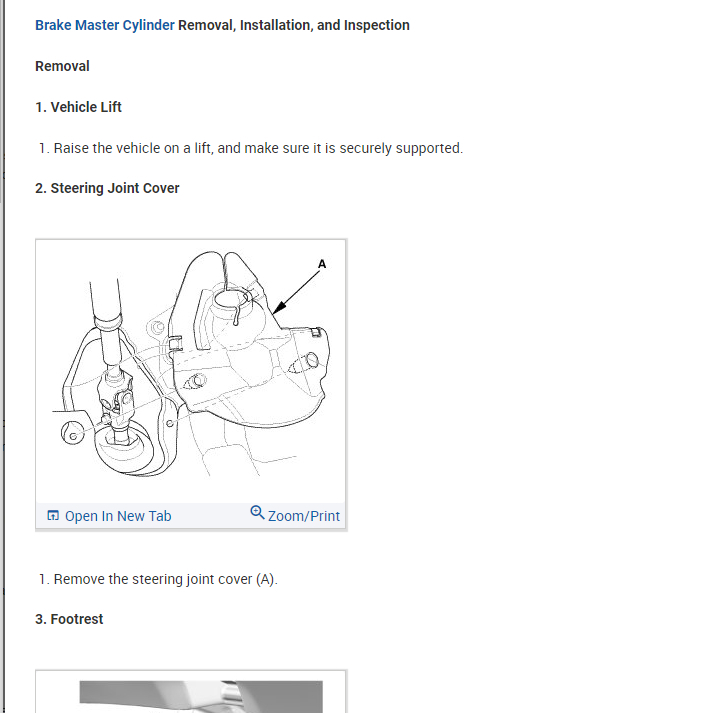728x713 pixels.
Task: Click the arrowhead pointing at the cover
Action: [x=280, y=307]
